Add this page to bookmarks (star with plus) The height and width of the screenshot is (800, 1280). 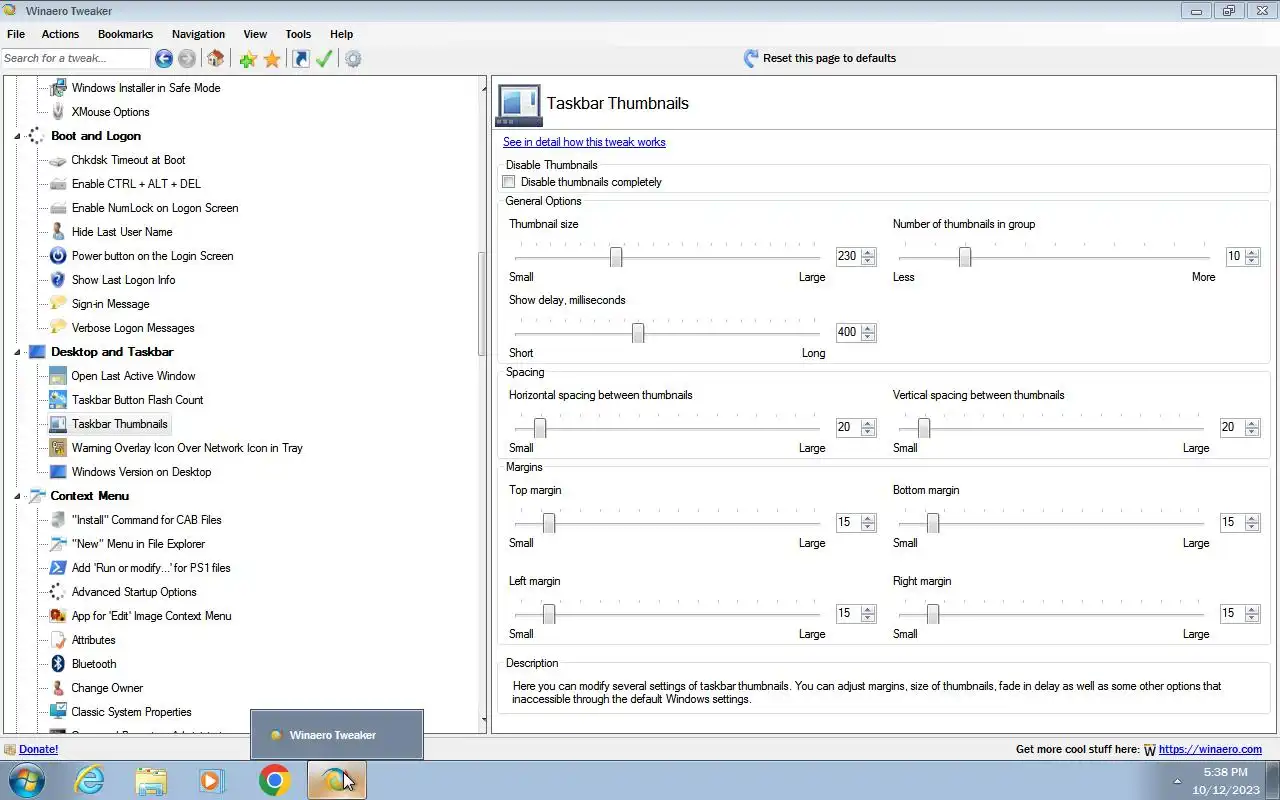click(x=248, y=59)
